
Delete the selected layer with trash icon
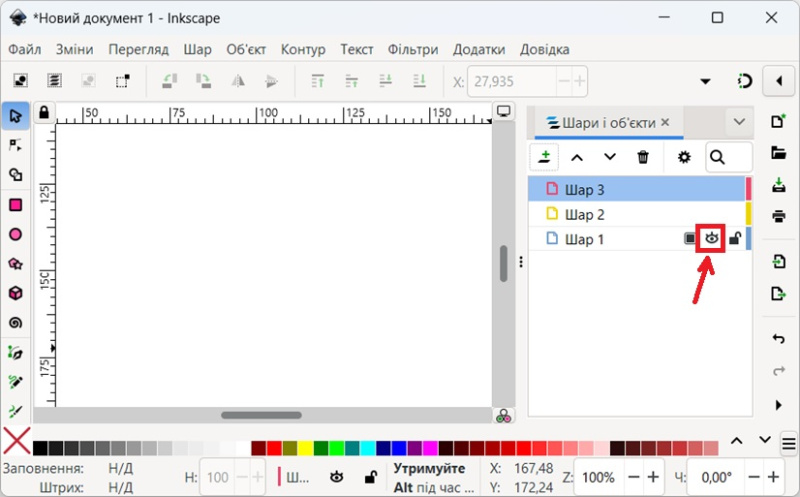[643, 157]
